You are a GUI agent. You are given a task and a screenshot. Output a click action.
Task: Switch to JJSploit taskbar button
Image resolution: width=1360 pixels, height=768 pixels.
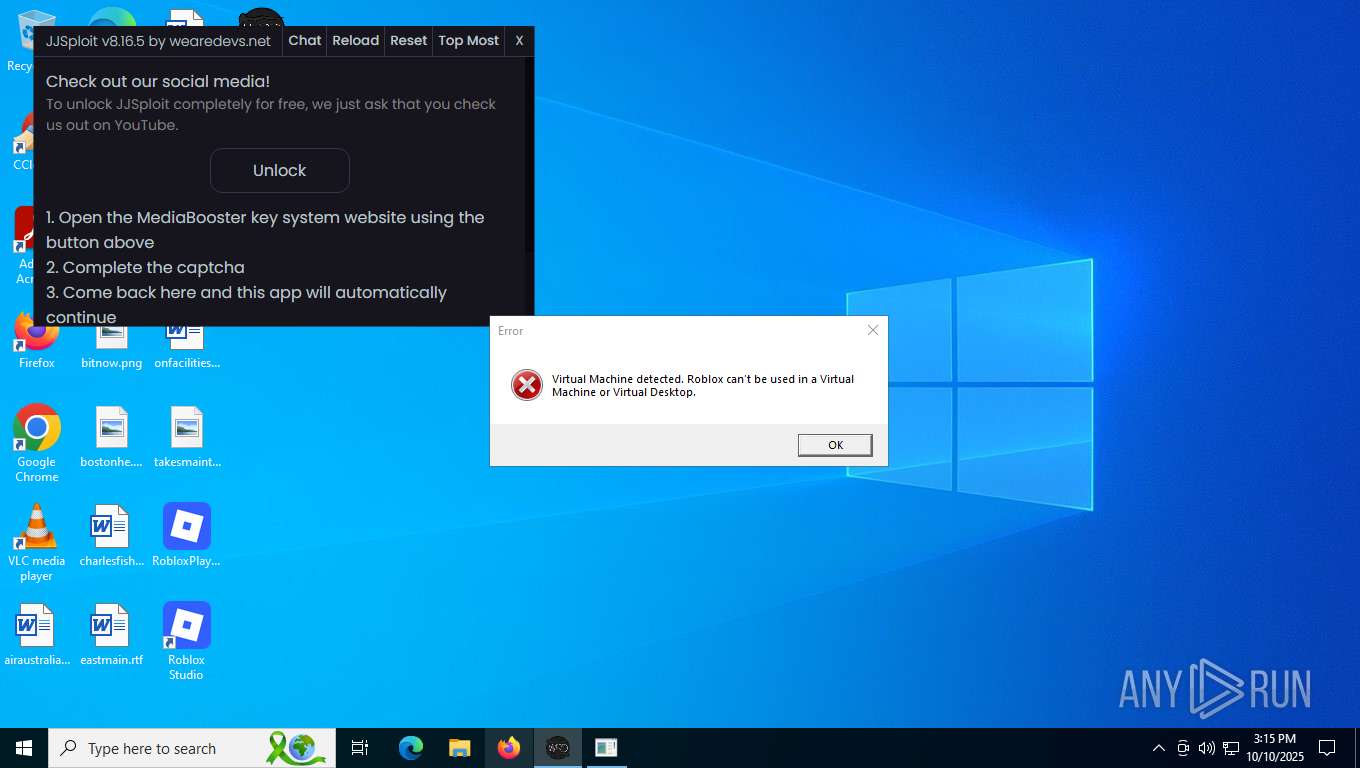pyautogui.click(x=558, y=748)
